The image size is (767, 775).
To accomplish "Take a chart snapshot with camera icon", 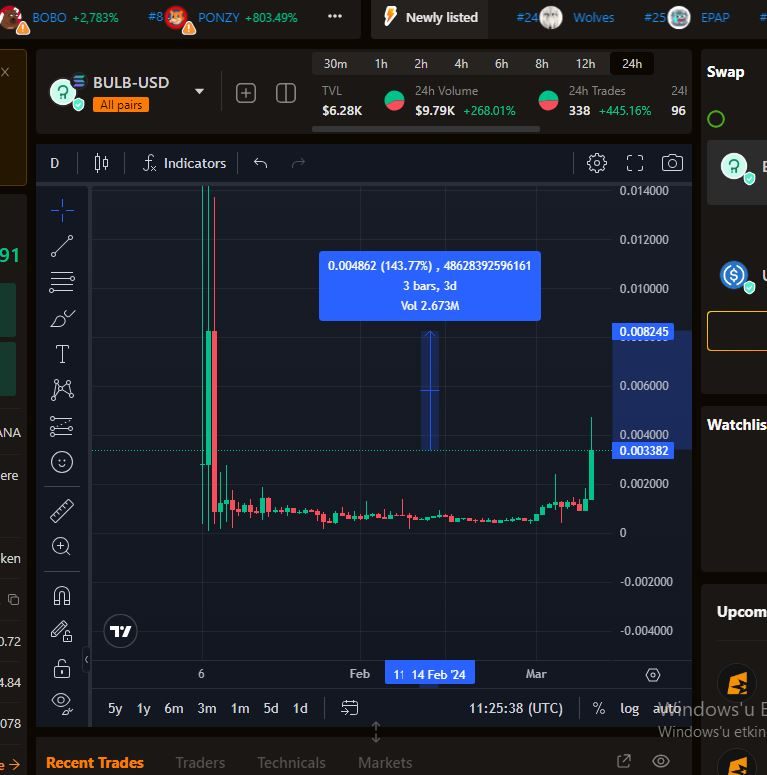I will click(672, 163).
